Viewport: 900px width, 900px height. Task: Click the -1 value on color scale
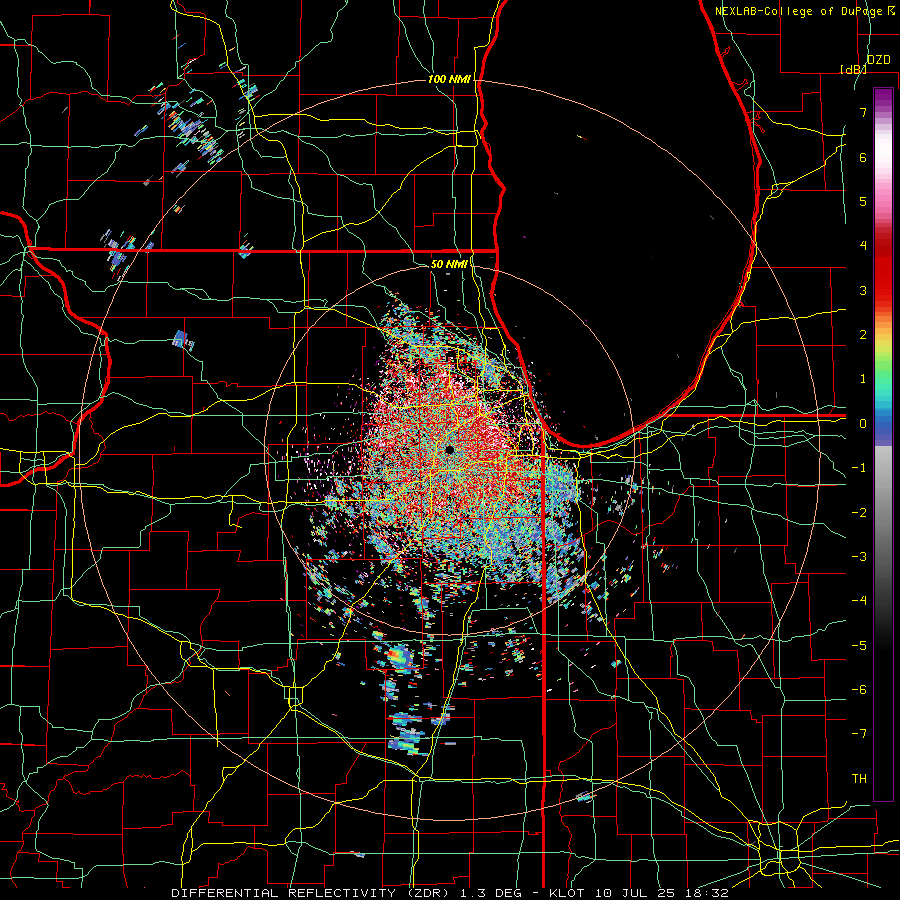click(x=859, y=468)
